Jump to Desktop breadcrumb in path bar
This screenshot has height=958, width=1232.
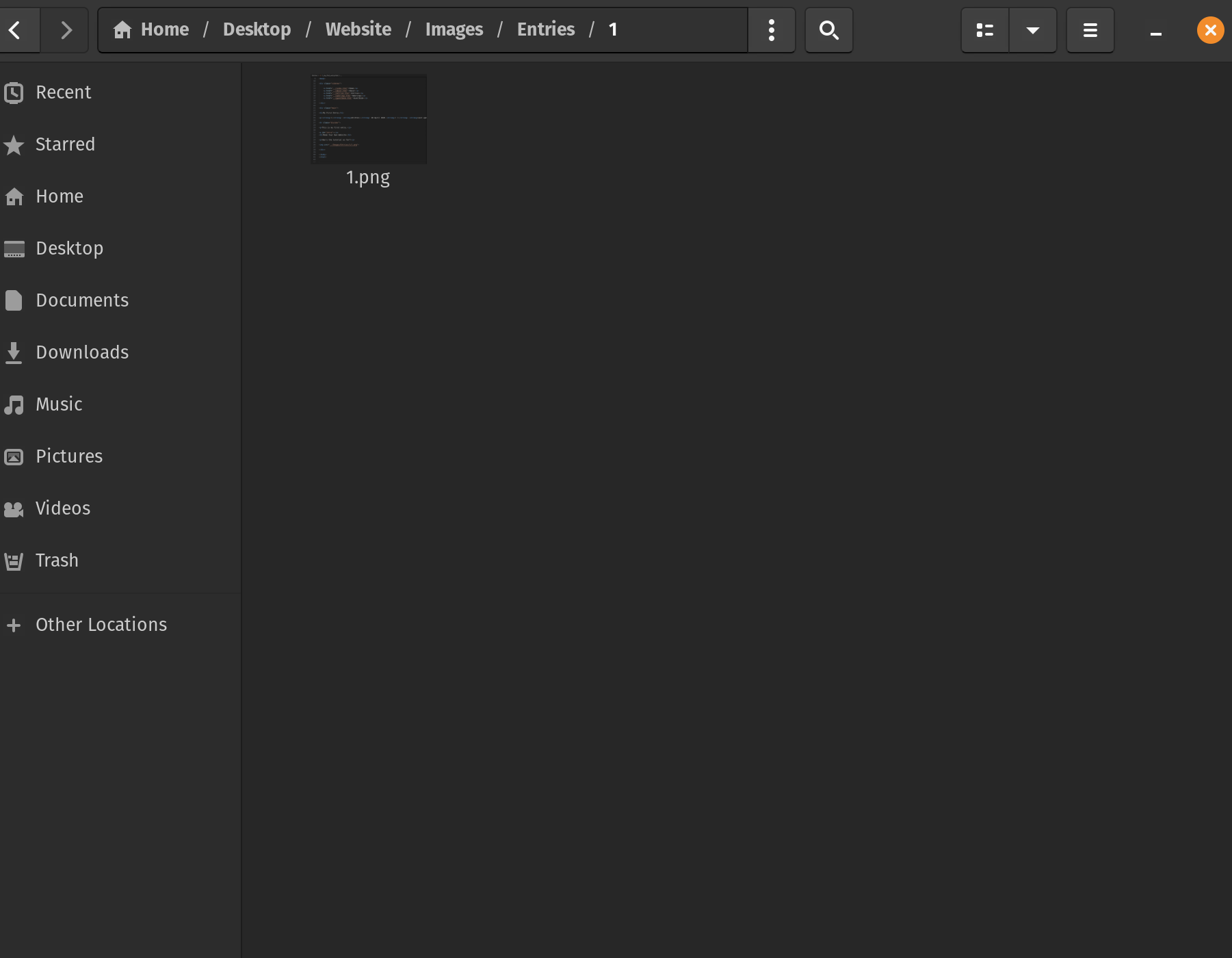(257, 29)
